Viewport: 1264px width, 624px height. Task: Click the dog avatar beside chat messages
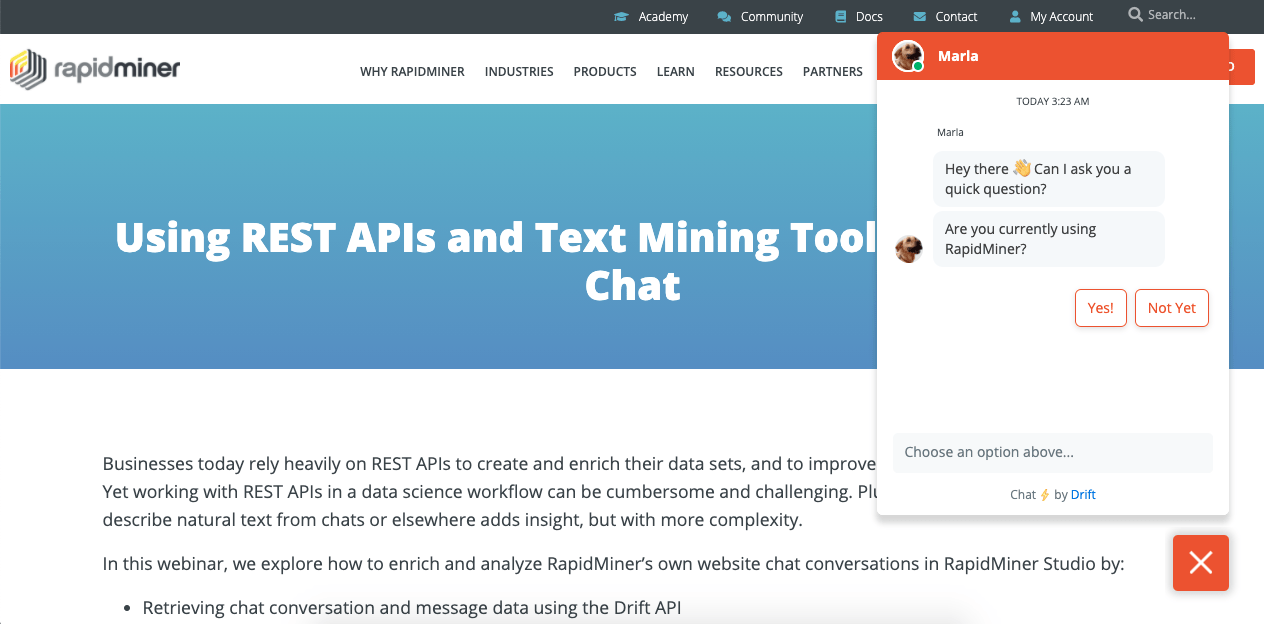click(x=909, y=248)
